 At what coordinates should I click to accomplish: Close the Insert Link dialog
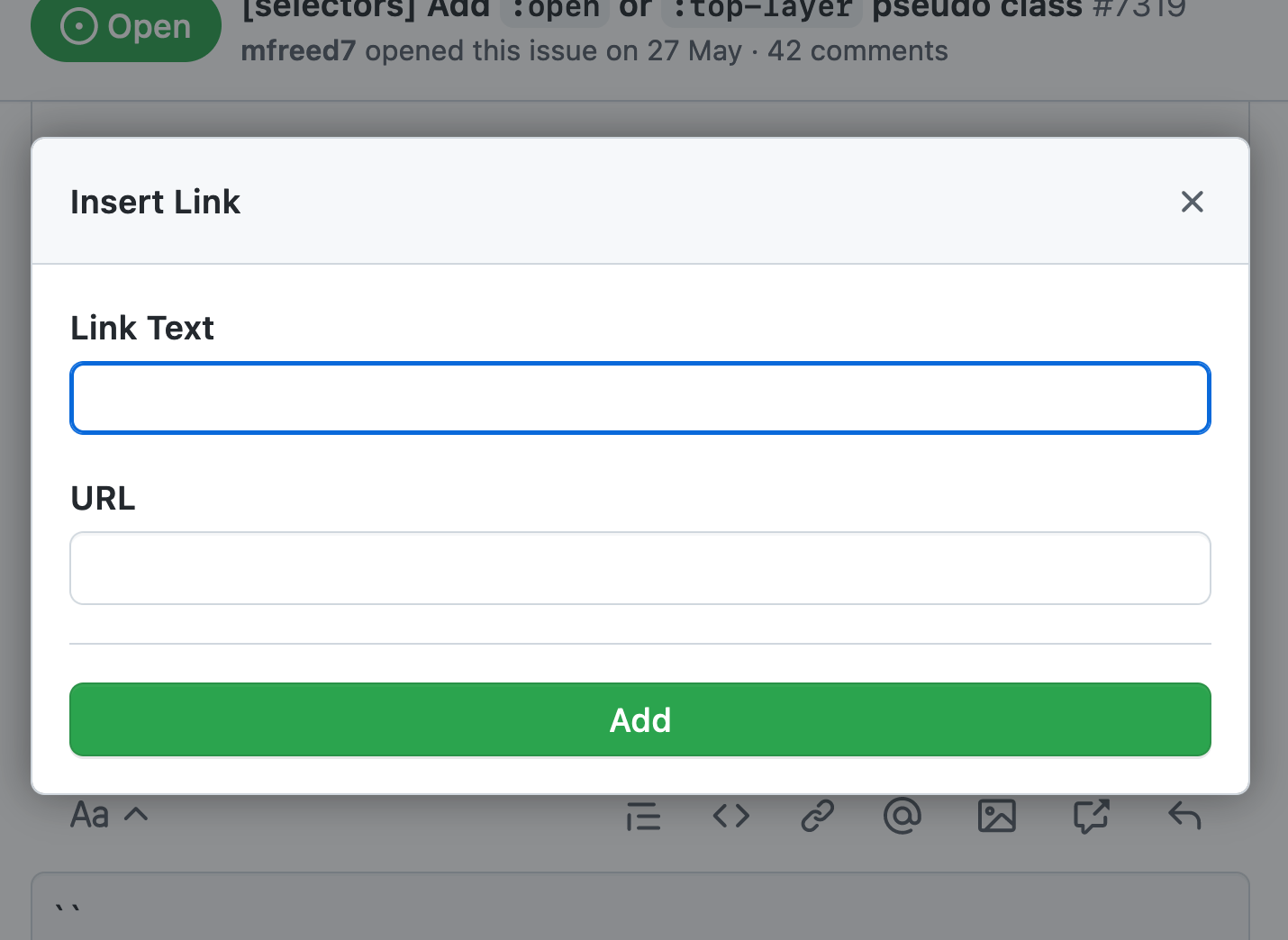1192,202
